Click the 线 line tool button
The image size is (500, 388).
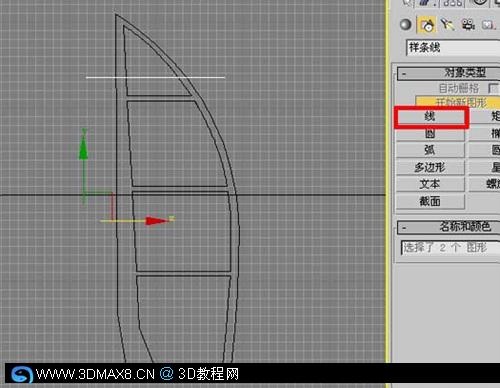(430, 117)
